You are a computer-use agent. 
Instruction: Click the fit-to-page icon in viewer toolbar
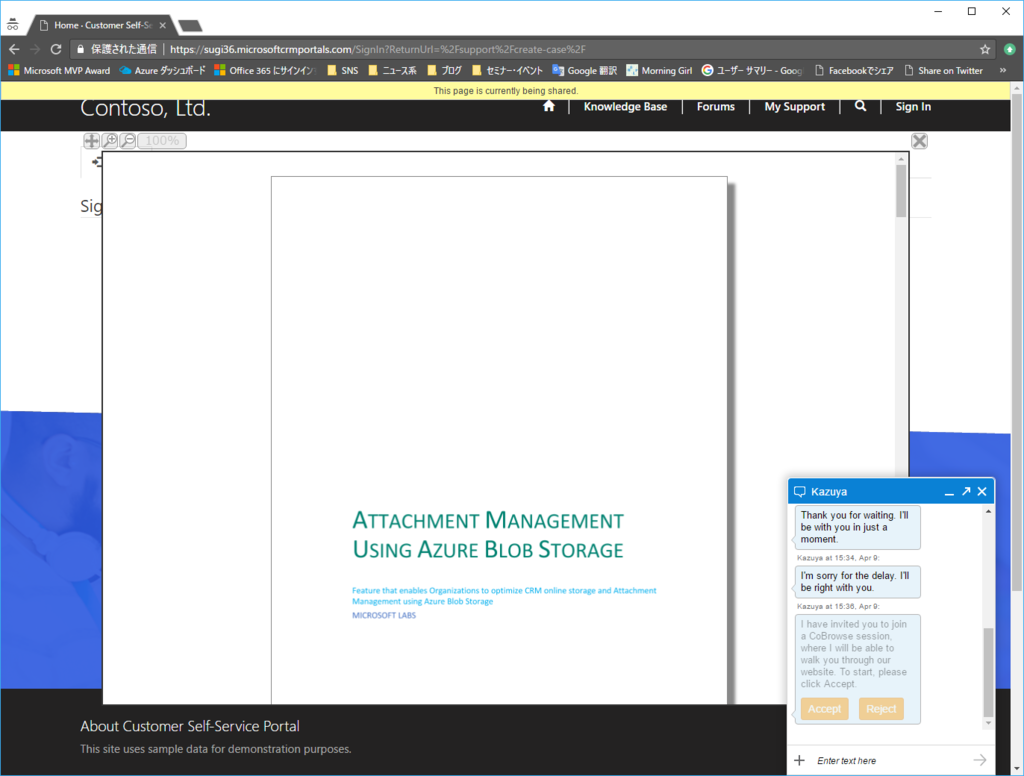[91, 140]
